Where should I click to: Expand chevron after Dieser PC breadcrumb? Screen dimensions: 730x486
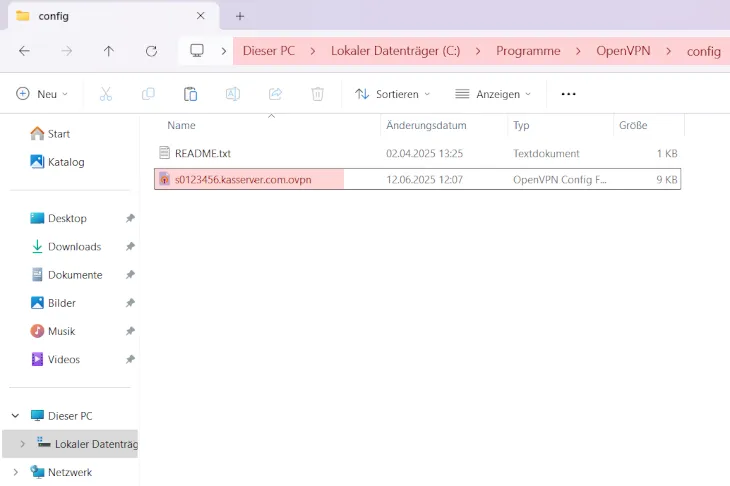tap(313, 51)
